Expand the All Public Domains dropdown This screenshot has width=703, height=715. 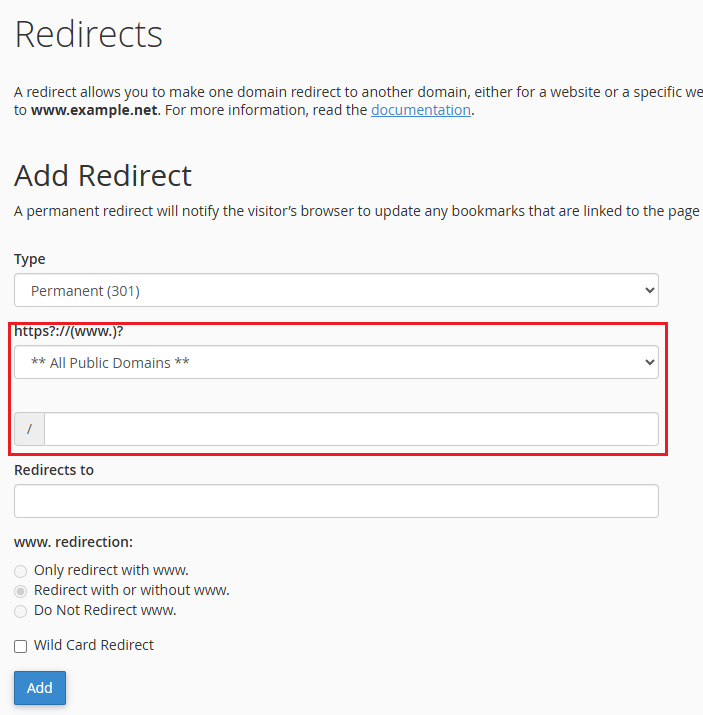[x=336, y=362]
